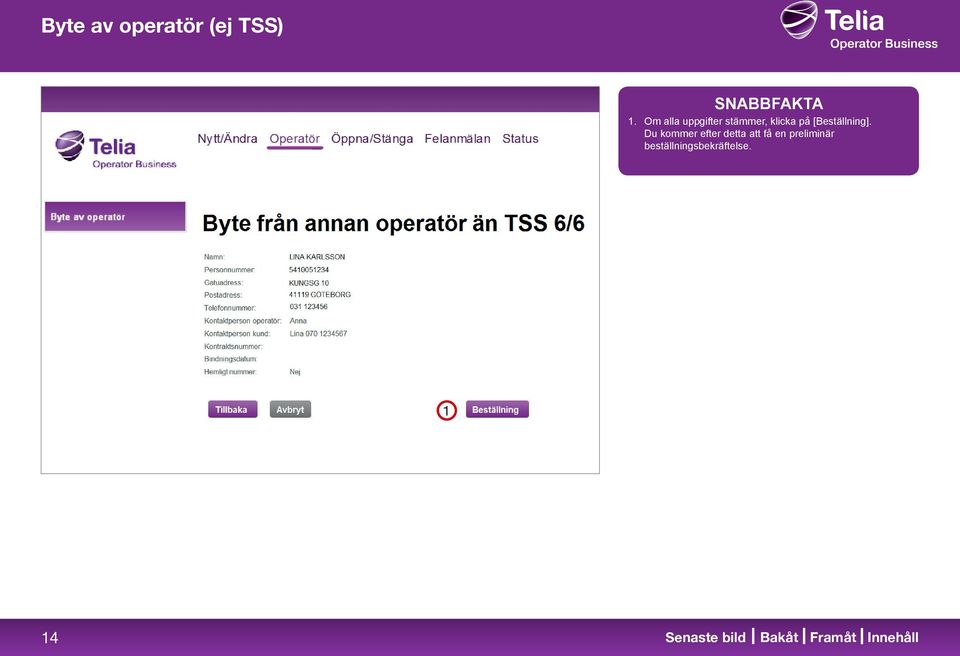Click the Personnummer value 5410051234
Viewport: 960px width, 656px height.
[x=309, y=270]
